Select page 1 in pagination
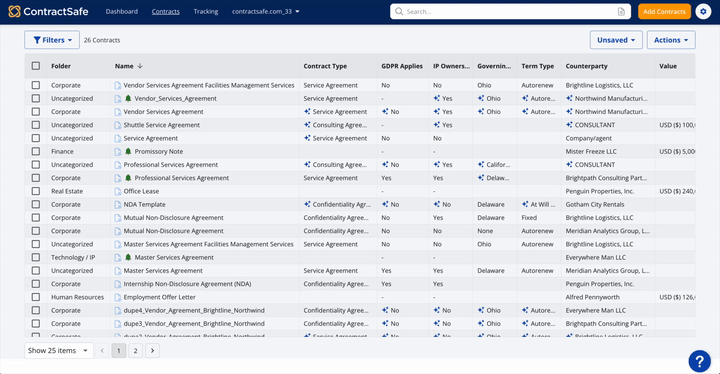Viewport: 720px width, 374px height. tap(118, 351)
